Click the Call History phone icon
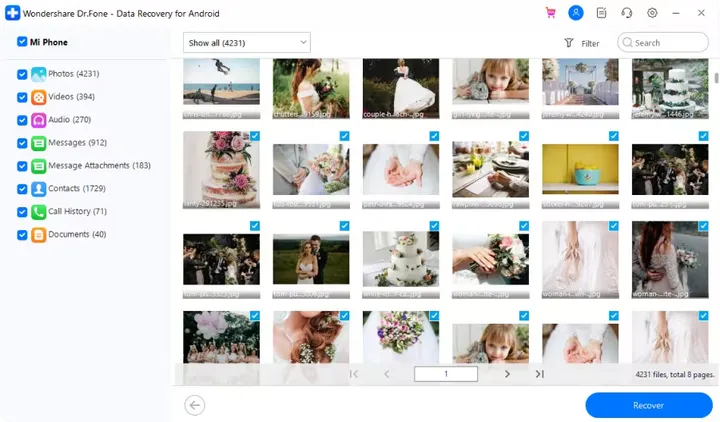 pos(39,212)
